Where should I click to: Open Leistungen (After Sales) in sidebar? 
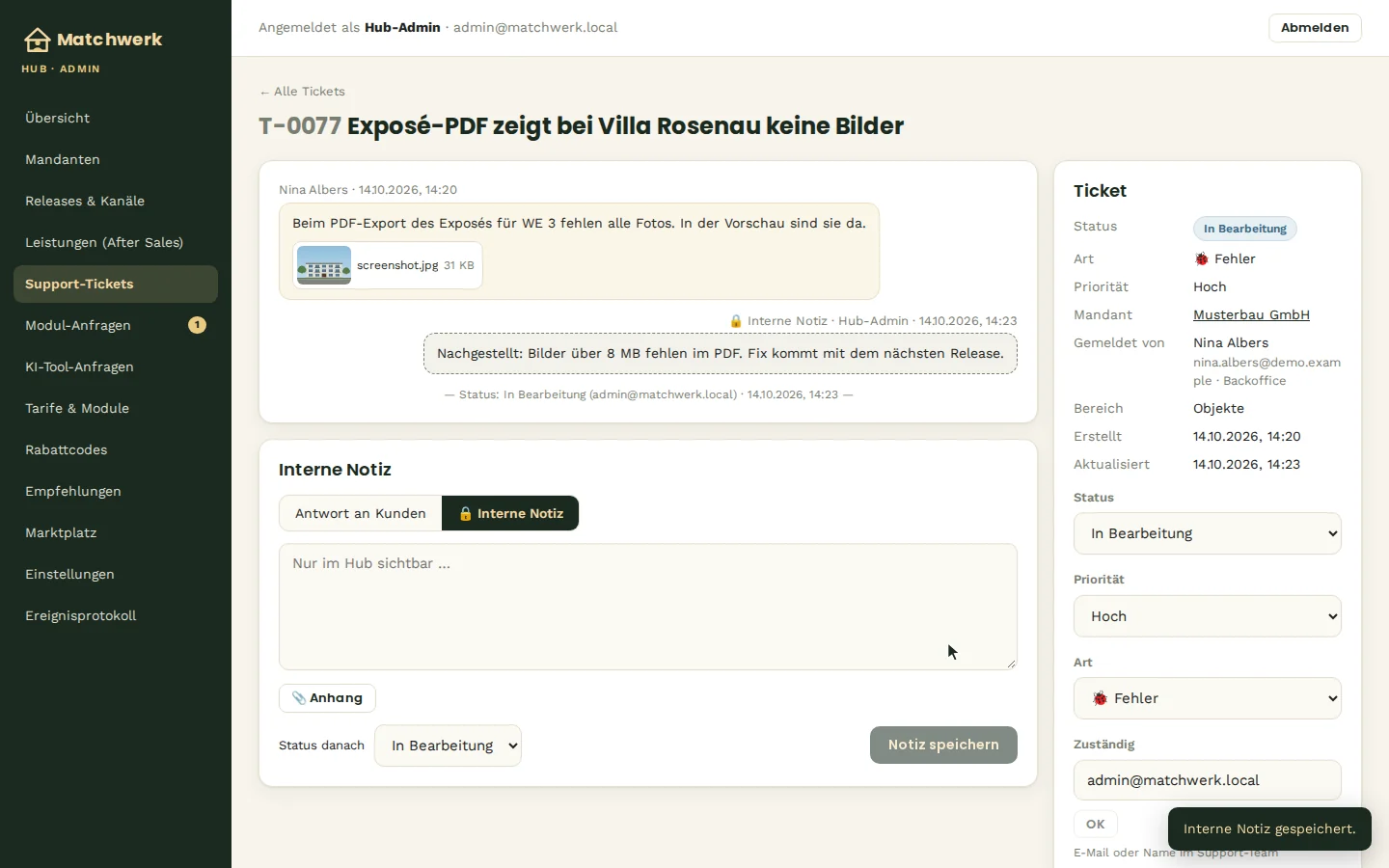click(116, 242)
